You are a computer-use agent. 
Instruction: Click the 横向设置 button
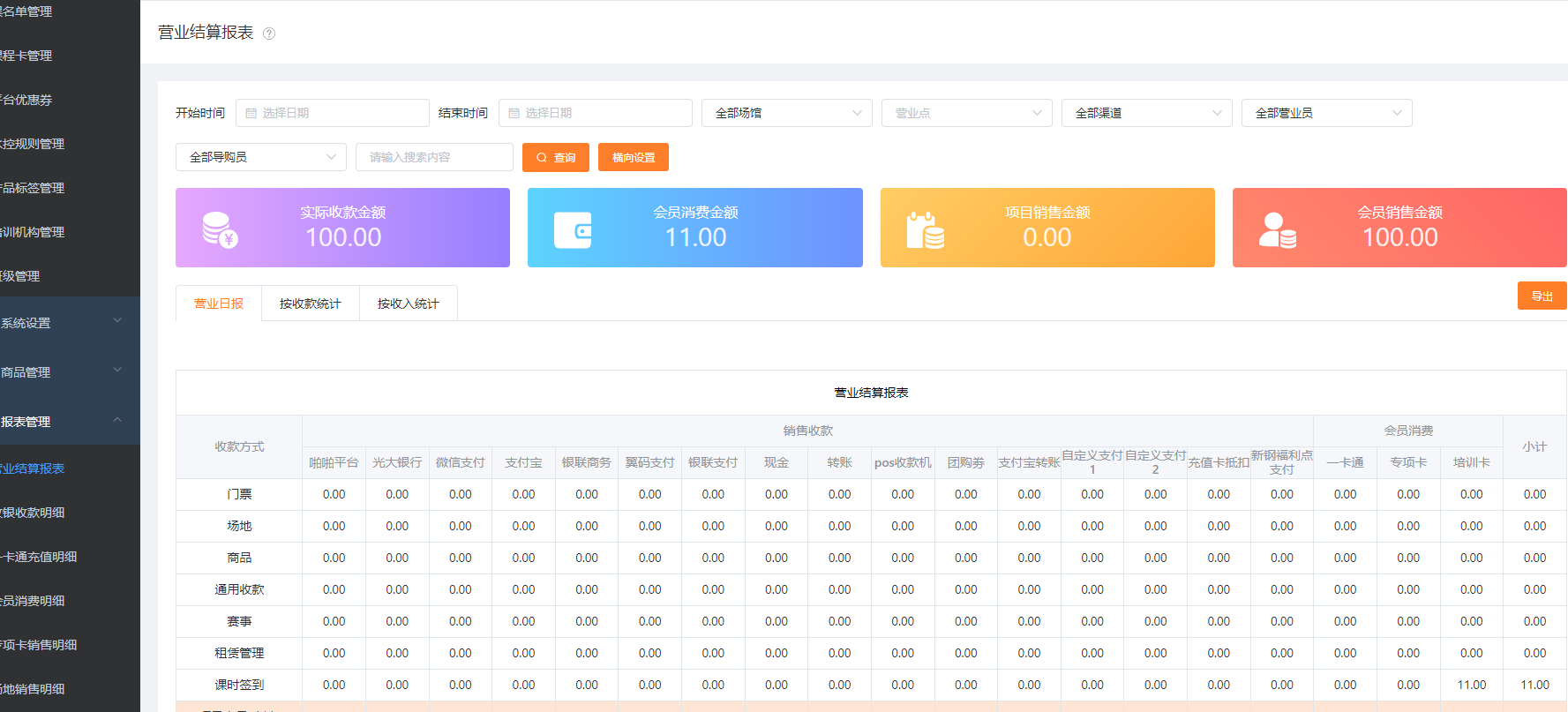634,157
